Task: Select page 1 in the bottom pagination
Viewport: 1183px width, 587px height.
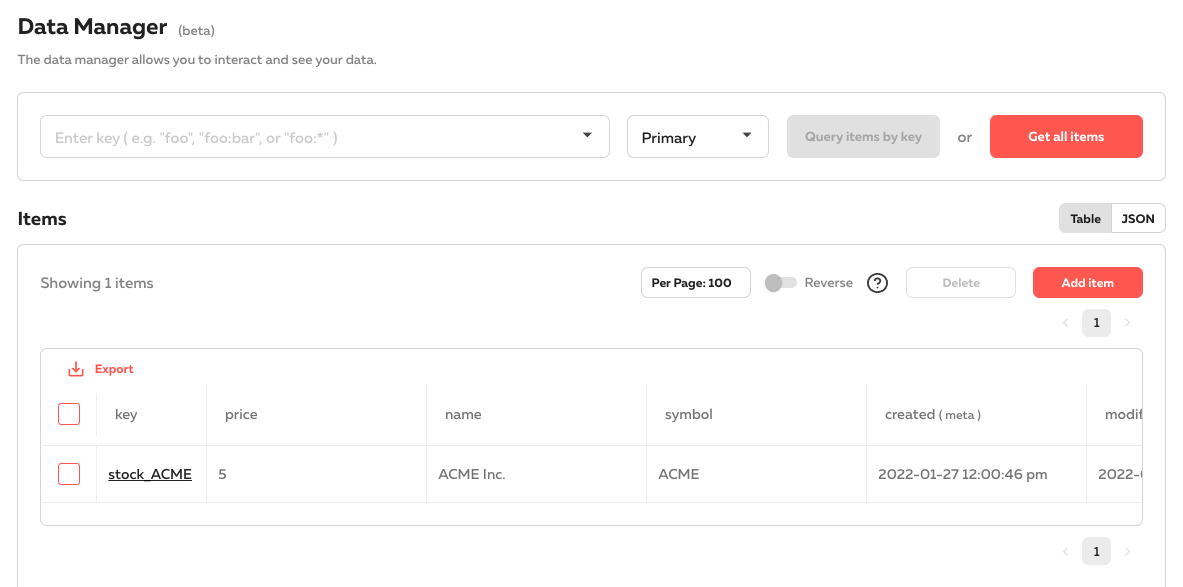Action: tap(1096, 551)
